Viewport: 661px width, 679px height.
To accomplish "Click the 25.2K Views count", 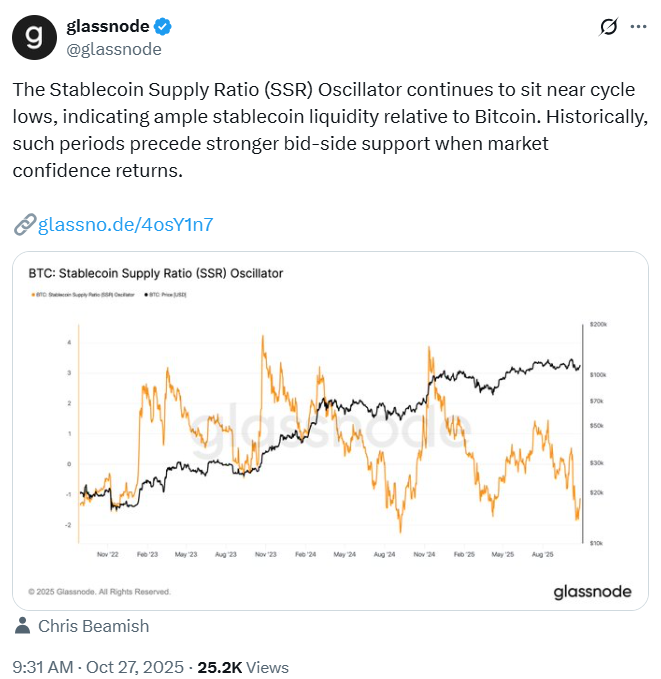I will (x=244, y=667).
